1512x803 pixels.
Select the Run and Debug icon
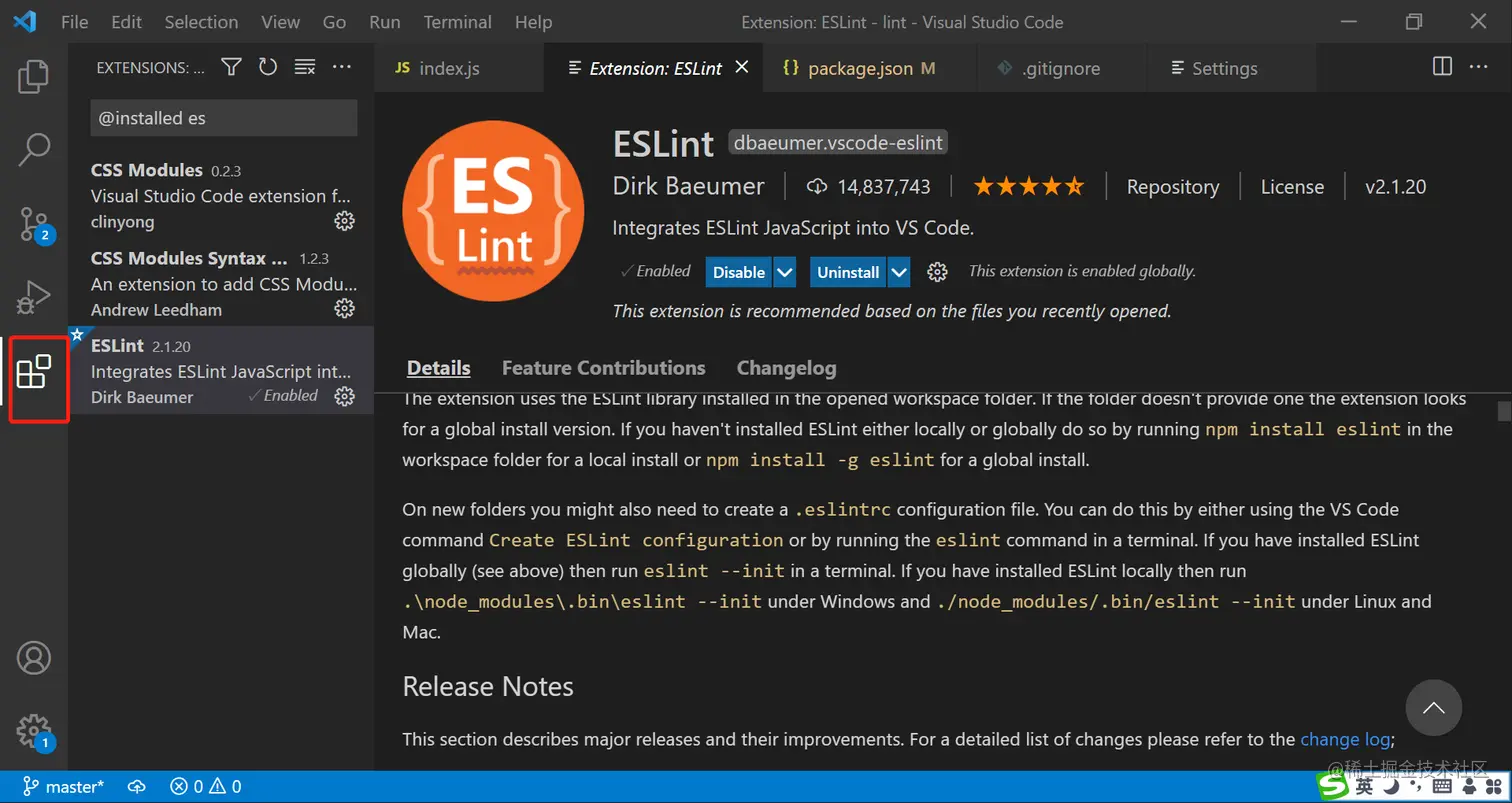pyautogui.click(x=33, y=296)
